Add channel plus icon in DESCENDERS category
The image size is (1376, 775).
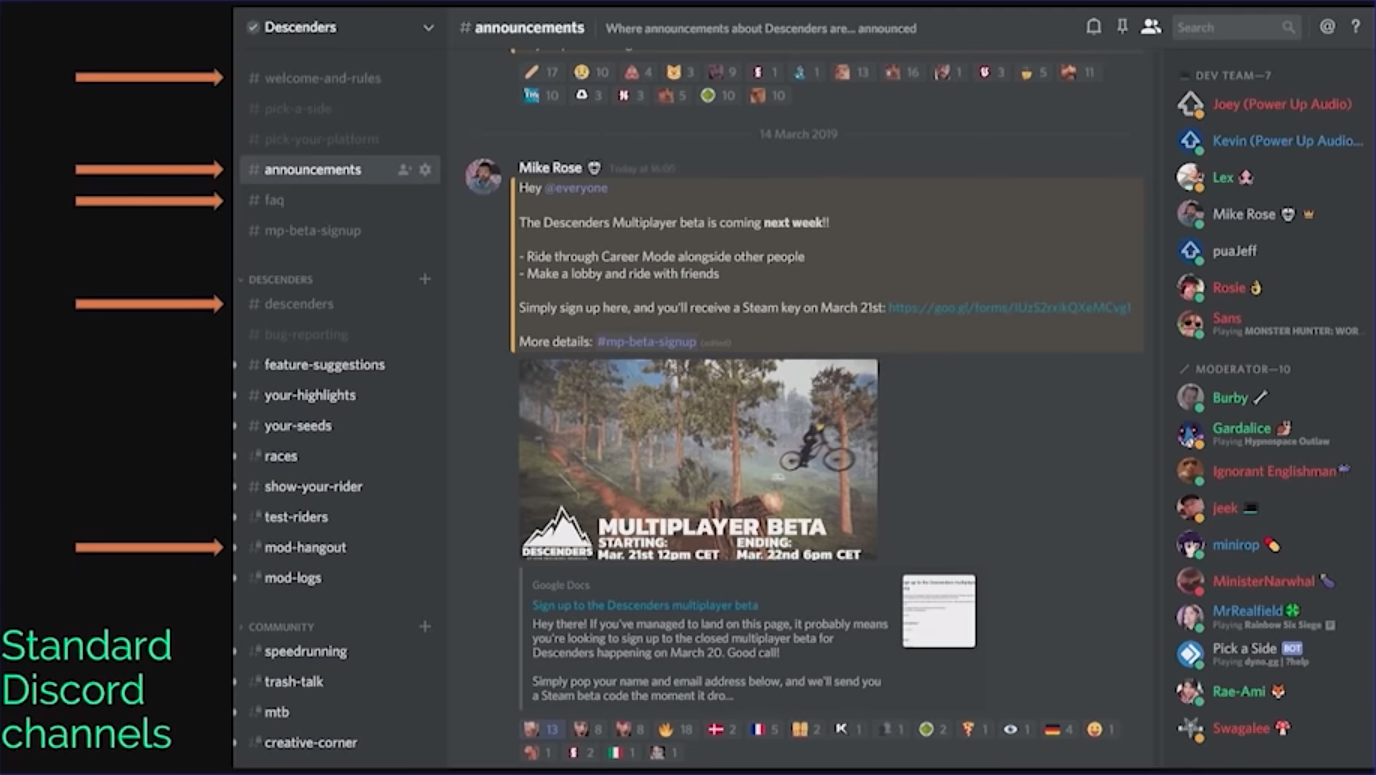(425, 279)
